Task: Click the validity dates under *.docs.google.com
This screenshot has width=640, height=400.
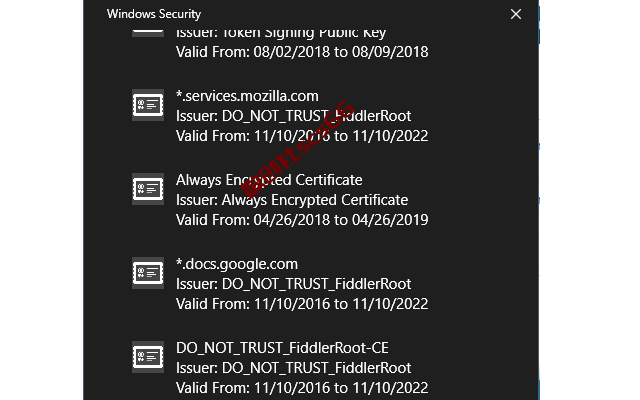Action: coord(302,304)
